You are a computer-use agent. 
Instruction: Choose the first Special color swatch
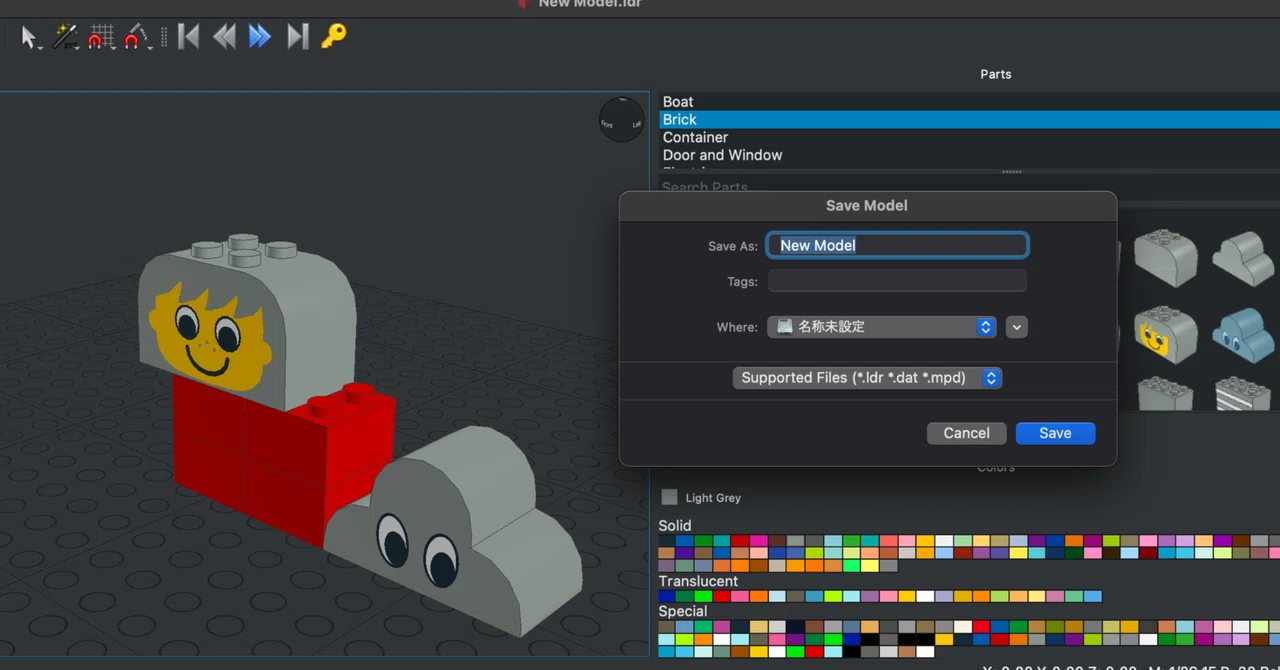tap(666, 627)
